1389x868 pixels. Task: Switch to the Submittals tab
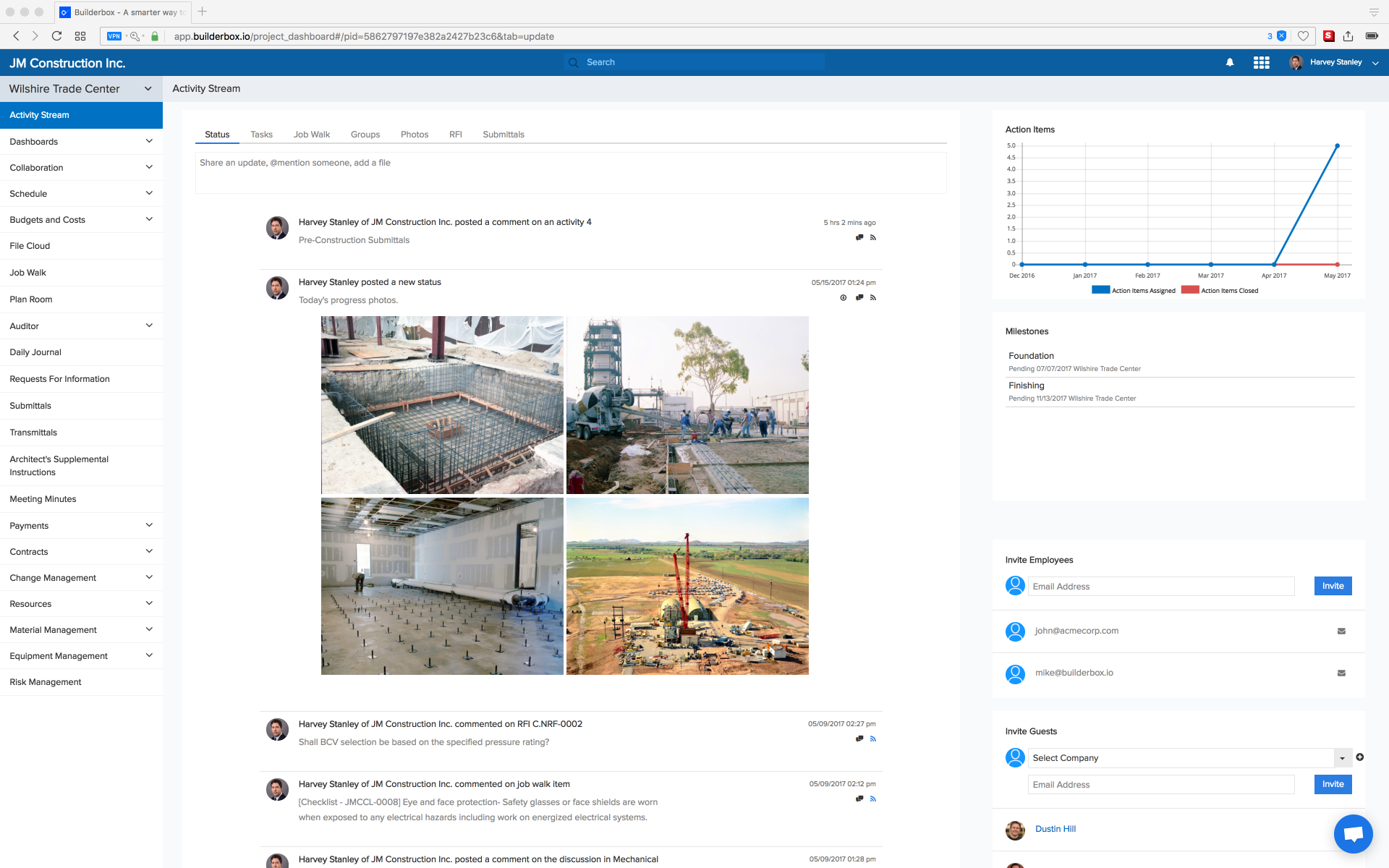pyautogui.click(x=503, y=135)
